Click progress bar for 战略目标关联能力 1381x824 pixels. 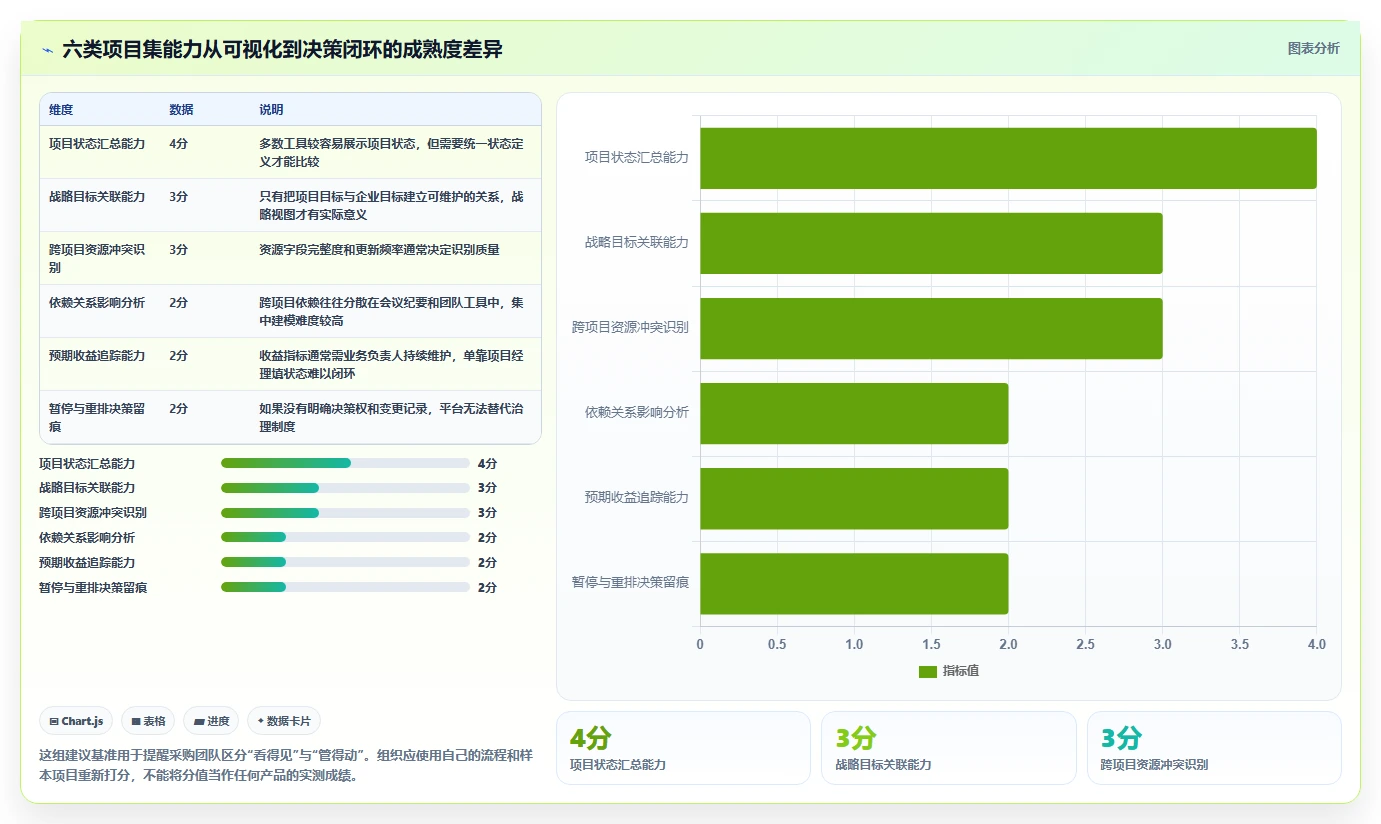pos(345,488)
